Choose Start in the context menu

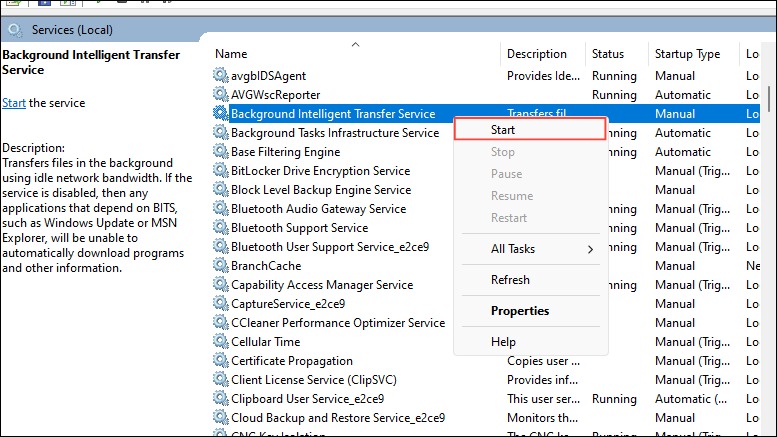[x=530, y=129]
